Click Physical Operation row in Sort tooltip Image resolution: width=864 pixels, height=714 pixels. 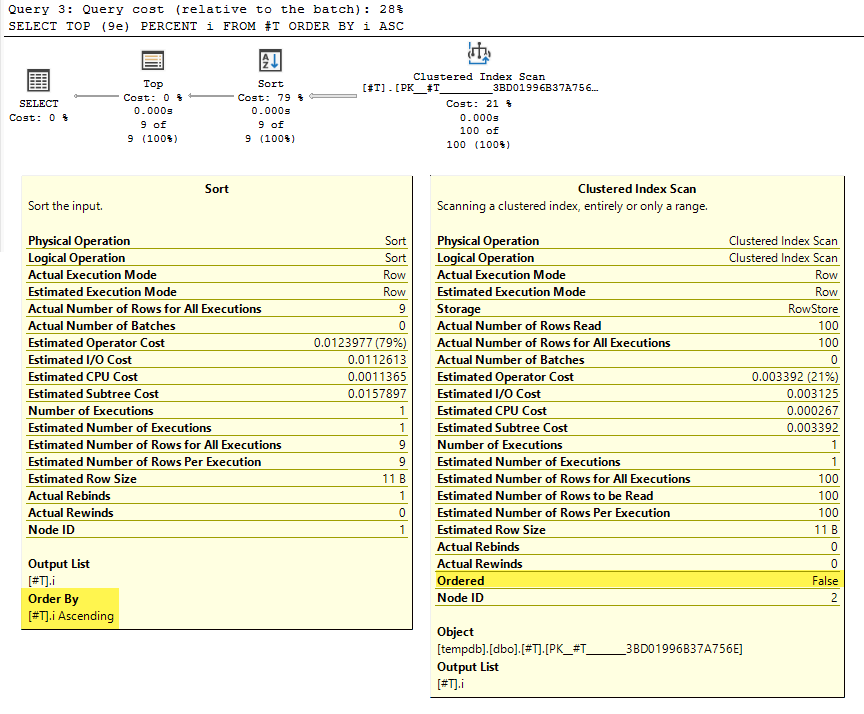pyautogui.click(x=217, y=241)
